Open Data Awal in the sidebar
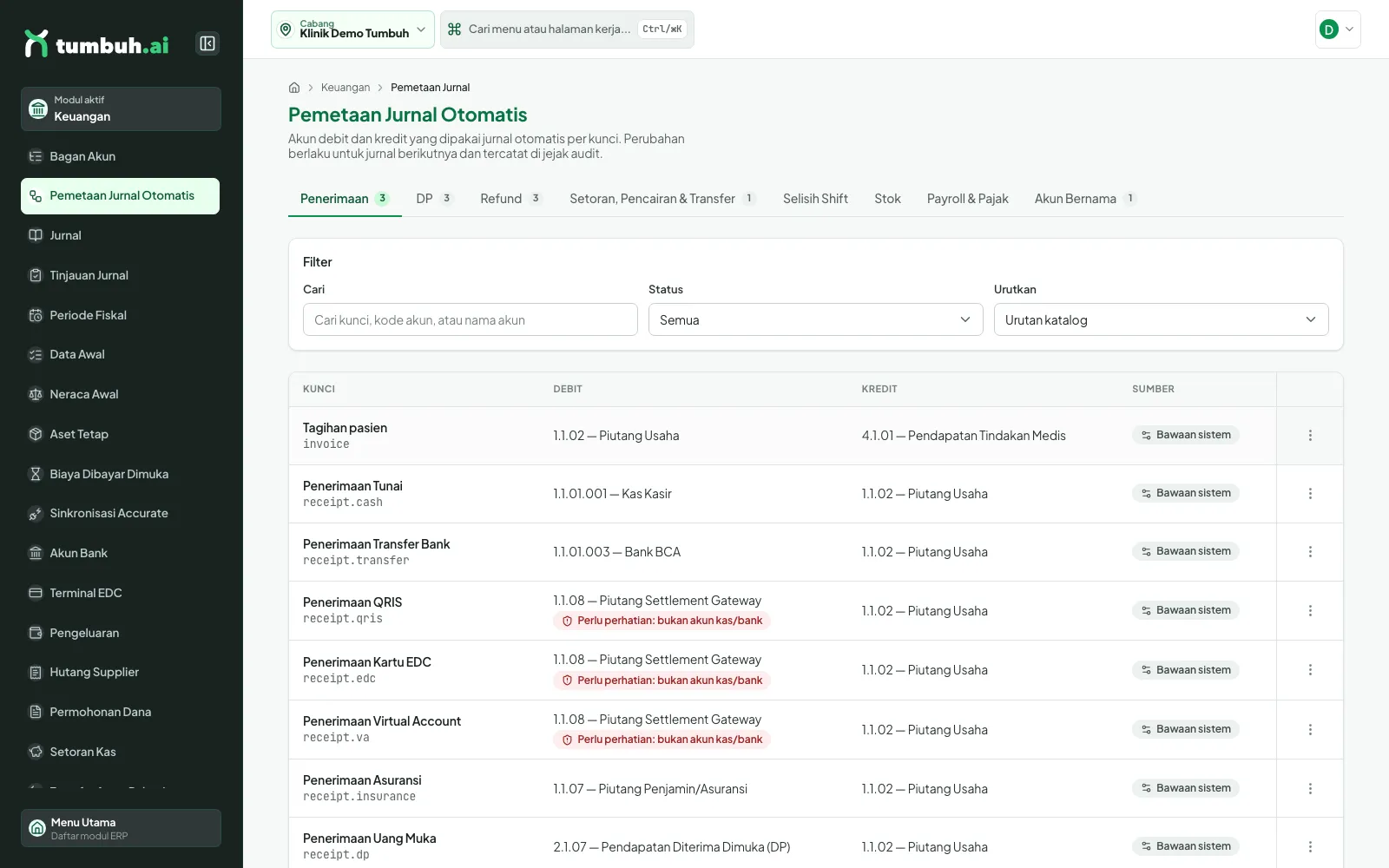 pos(121,354)
